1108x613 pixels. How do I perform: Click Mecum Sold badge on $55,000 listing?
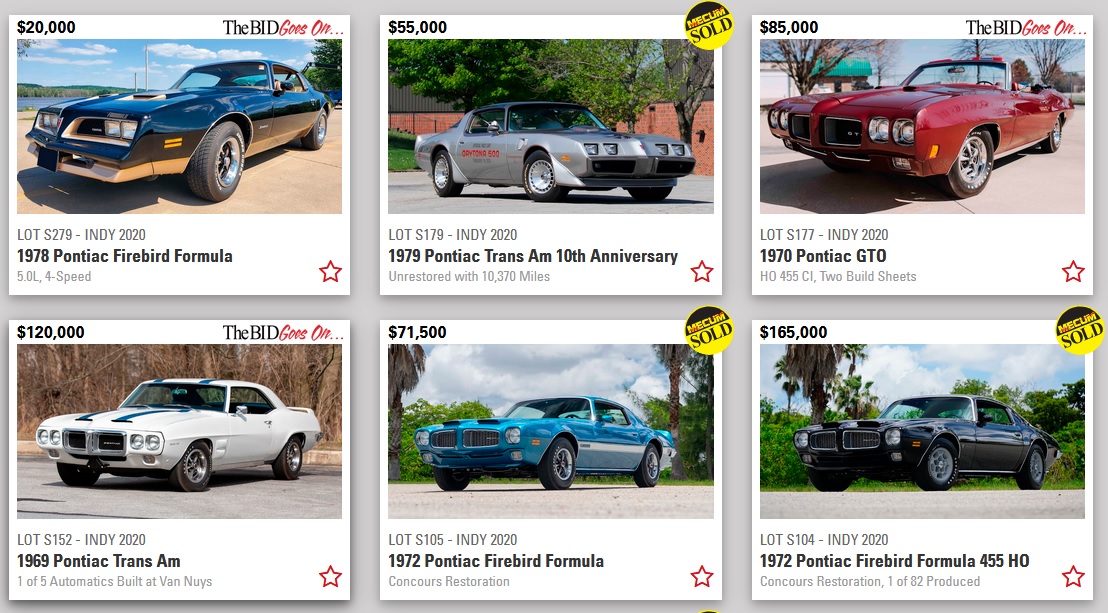709,26
